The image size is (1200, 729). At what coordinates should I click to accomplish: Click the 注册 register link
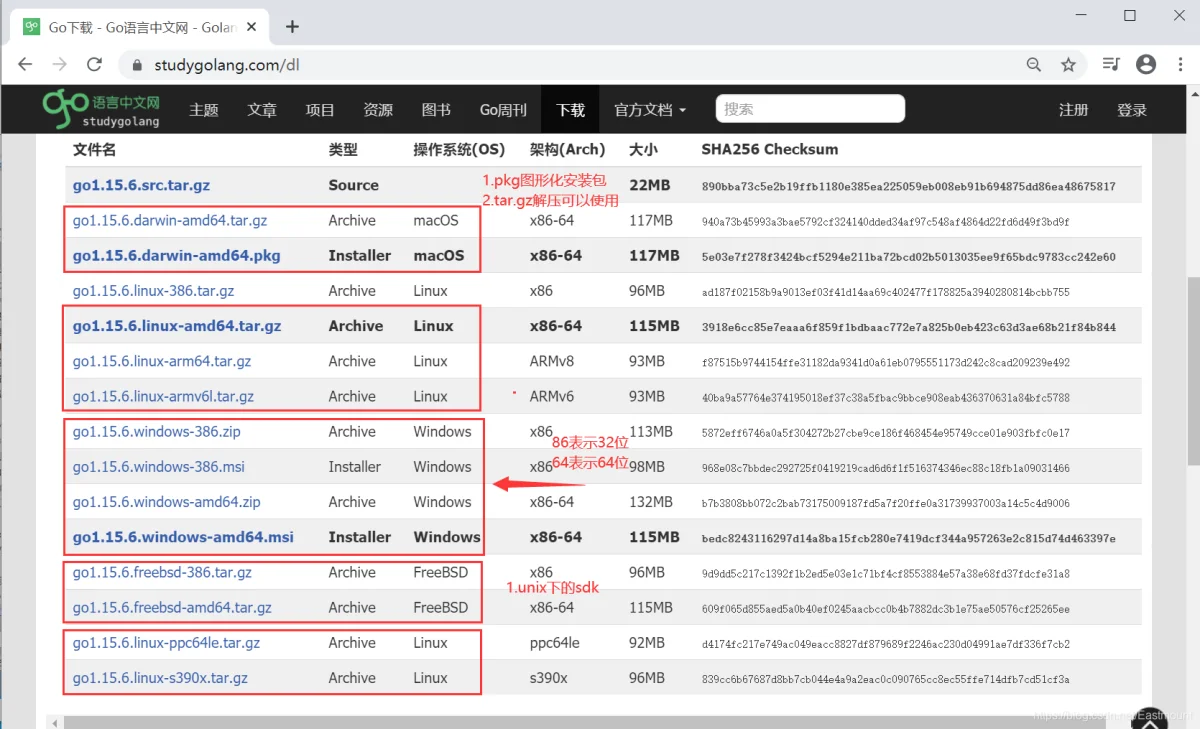click(1073, 110)
